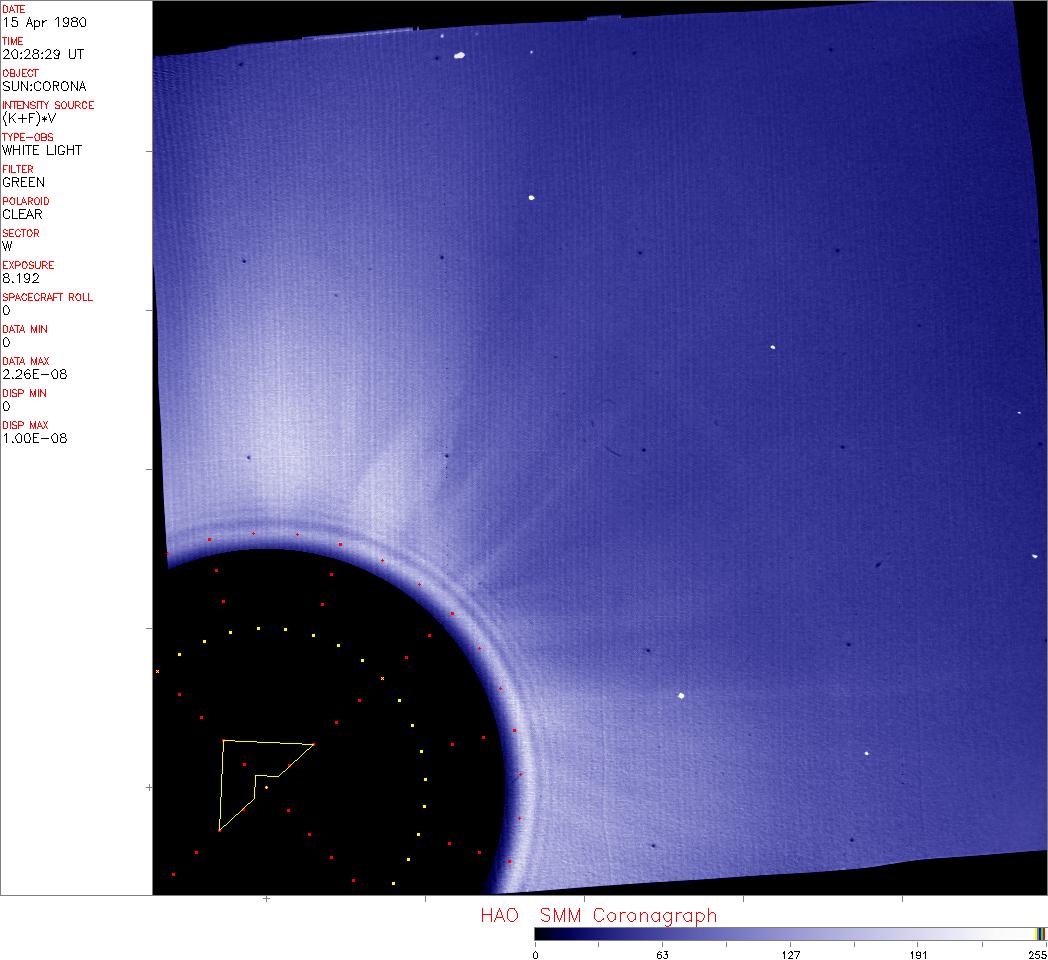The height and width of the screenshot is (960, 1048).
Task: Select the WHITE LIGHT value
Action: click(42, 150)
